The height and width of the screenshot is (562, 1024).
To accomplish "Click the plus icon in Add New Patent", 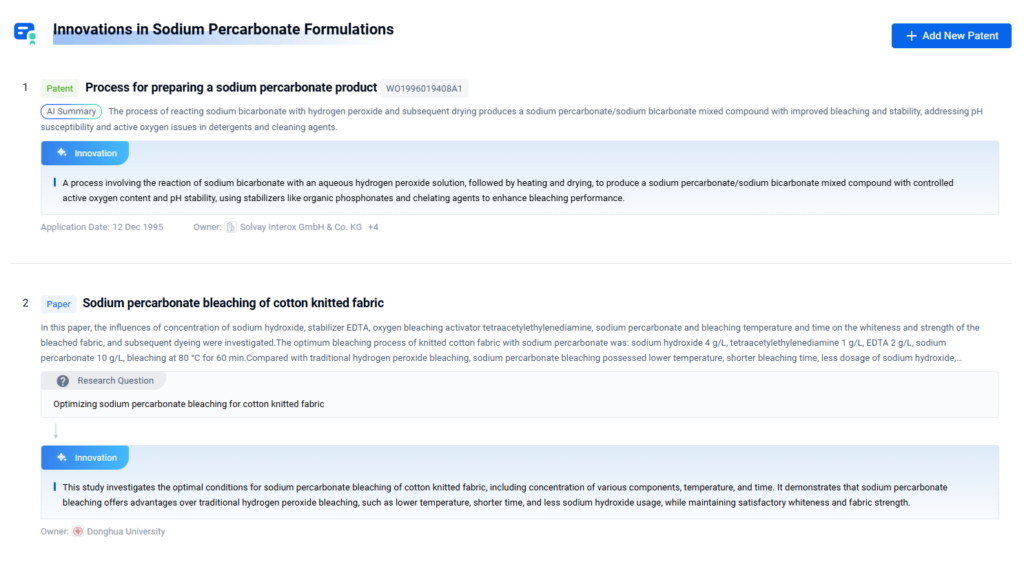I will click(911, 36).
